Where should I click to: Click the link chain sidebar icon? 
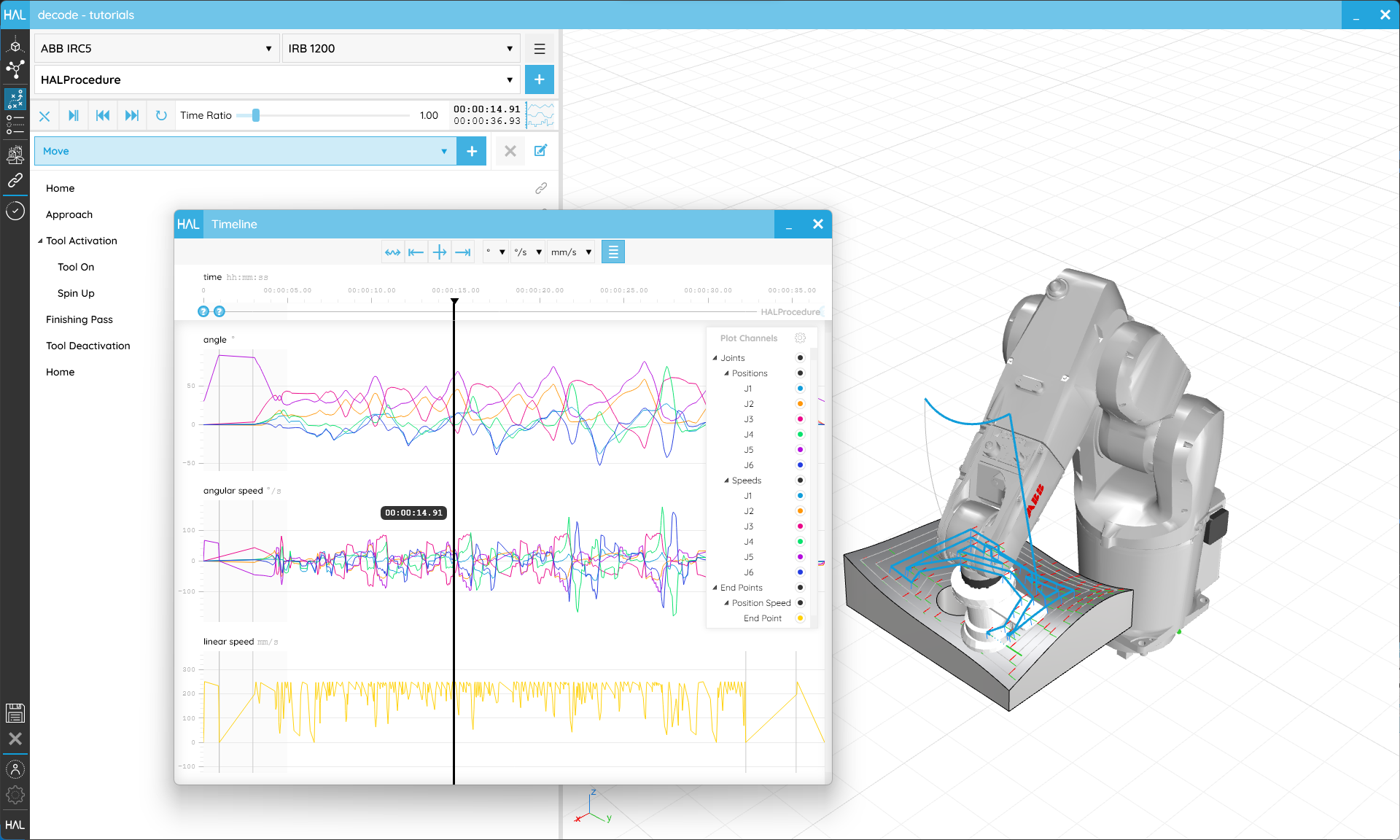(x=15, y=180)
